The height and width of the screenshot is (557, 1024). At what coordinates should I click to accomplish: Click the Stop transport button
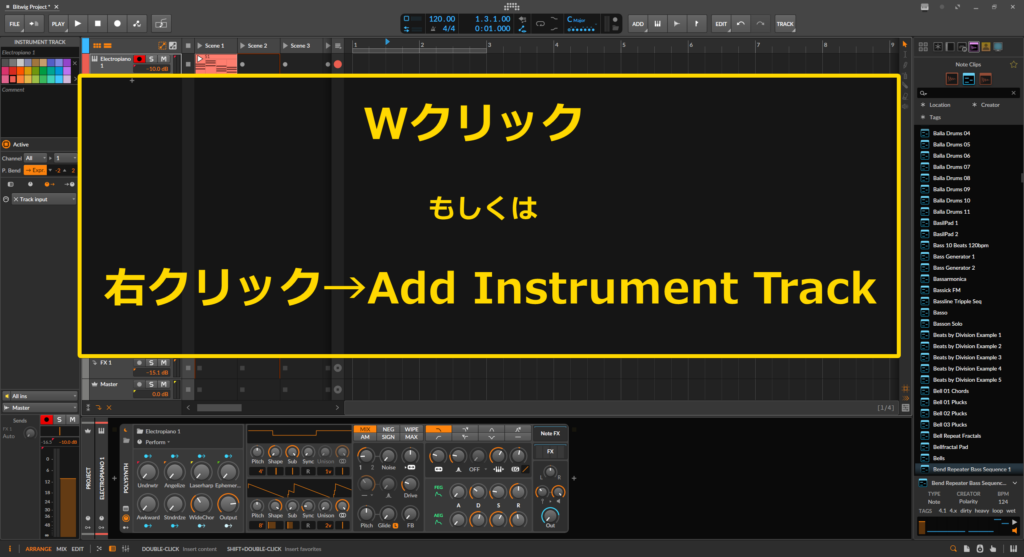(97, 24)
